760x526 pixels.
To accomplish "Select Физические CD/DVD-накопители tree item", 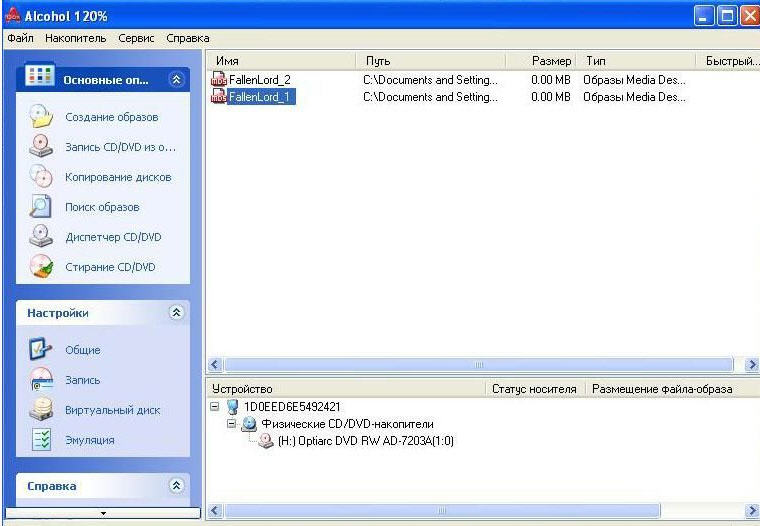I will coord(348,424).
